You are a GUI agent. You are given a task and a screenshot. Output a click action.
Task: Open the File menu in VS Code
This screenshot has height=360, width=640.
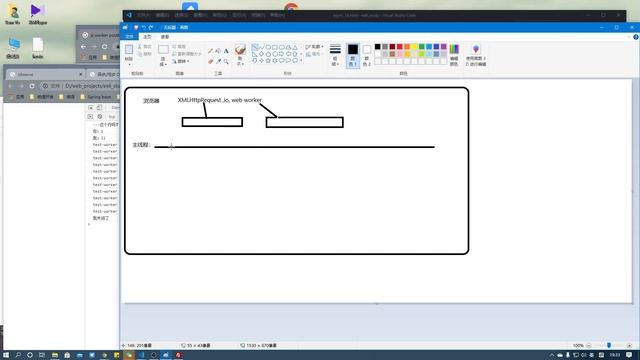143,15
